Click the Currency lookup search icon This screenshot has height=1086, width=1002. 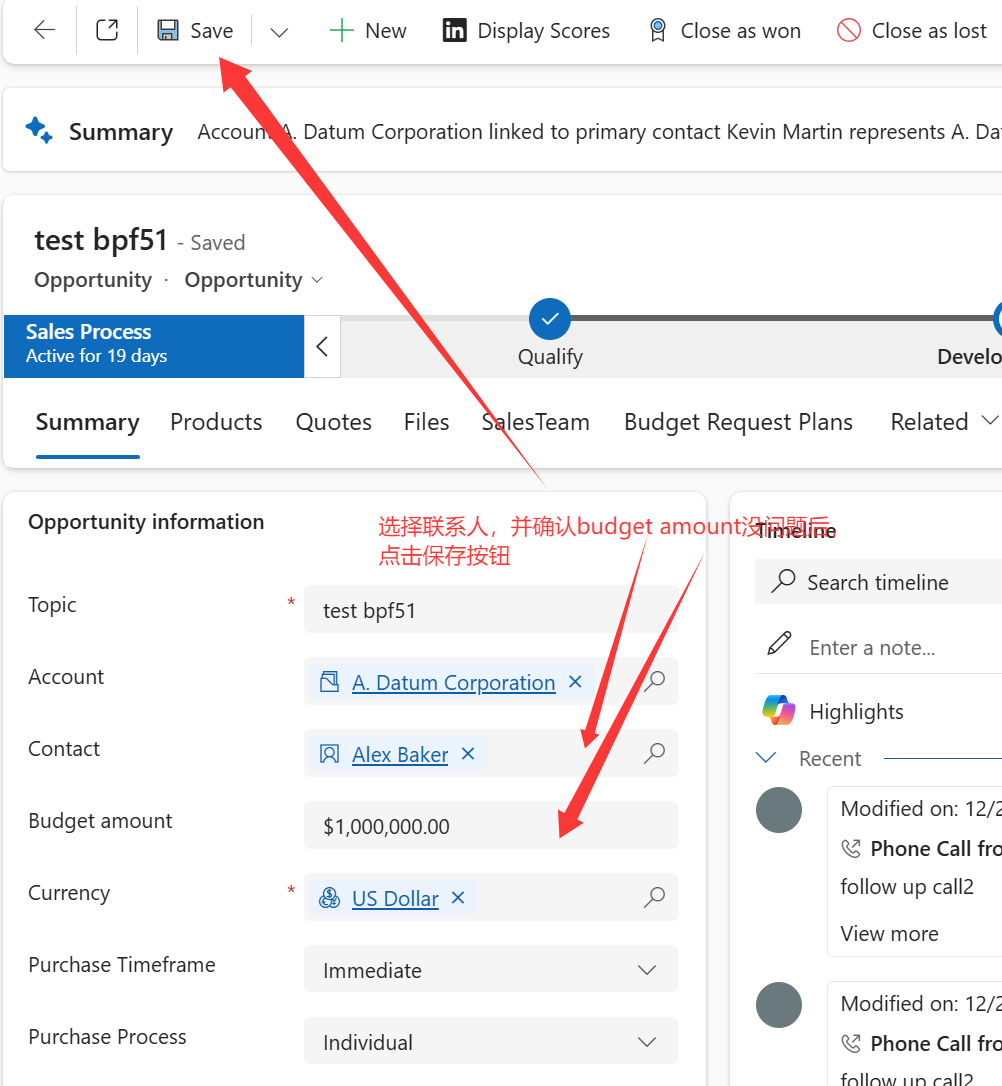tap(654, 898)
